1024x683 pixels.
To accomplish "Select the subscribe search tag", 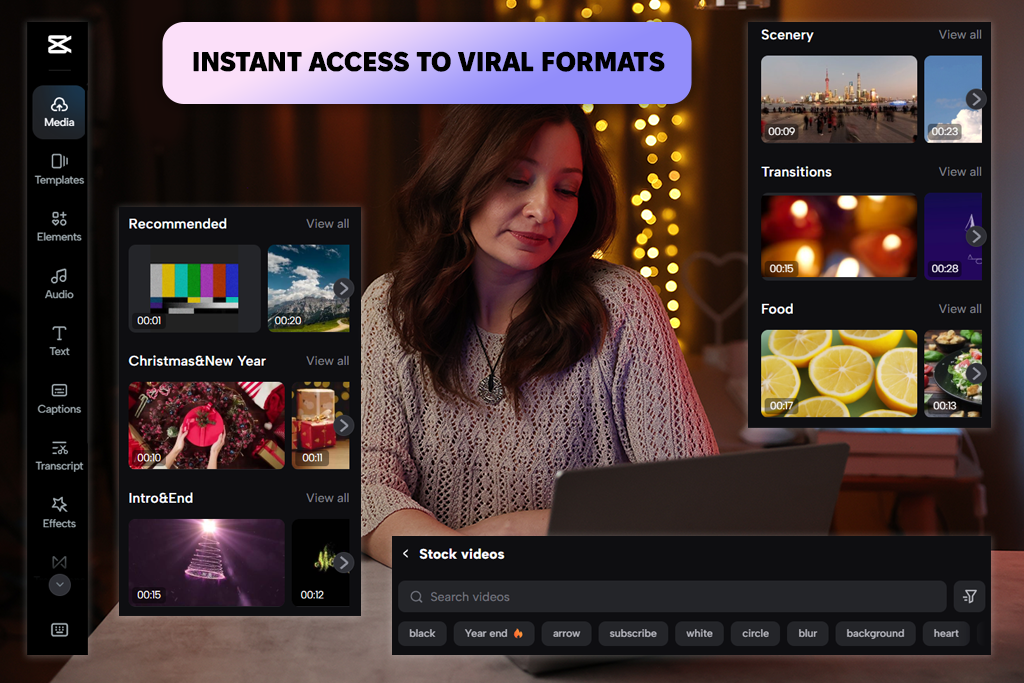I will tap(633, 633).
